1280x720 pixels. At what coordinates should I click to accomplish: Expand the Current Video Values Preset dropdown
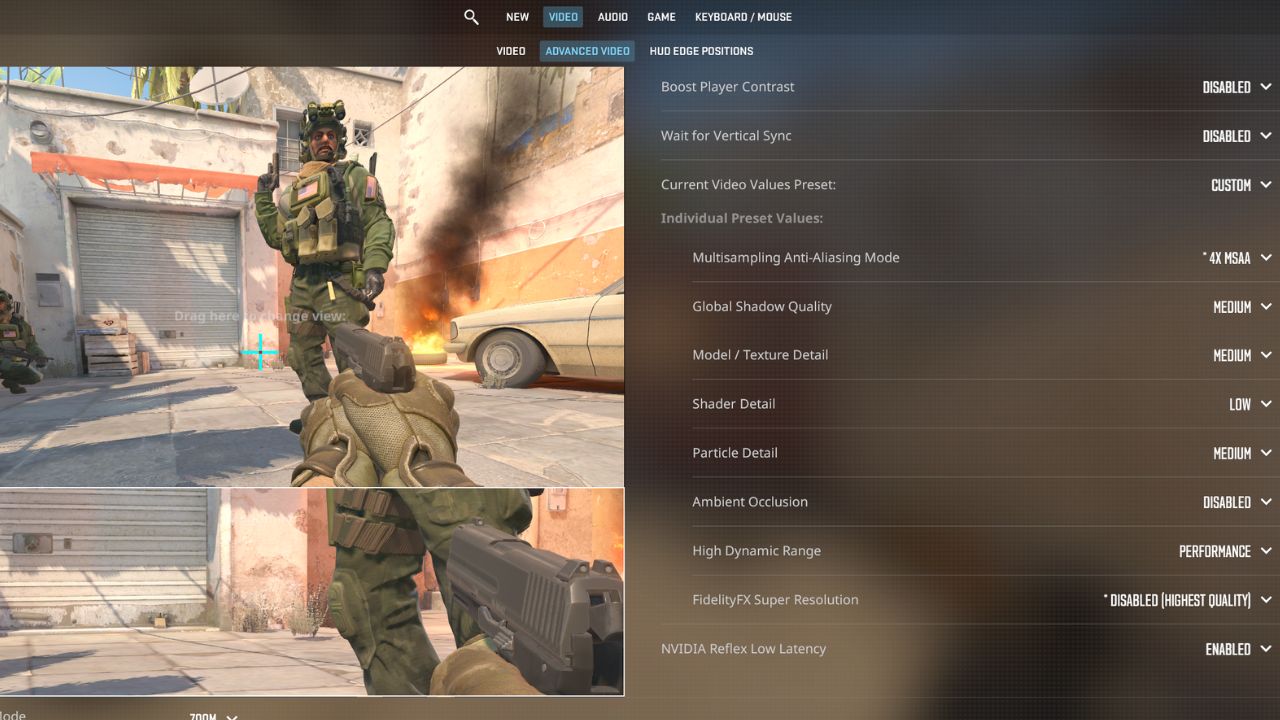(1240, 185)
